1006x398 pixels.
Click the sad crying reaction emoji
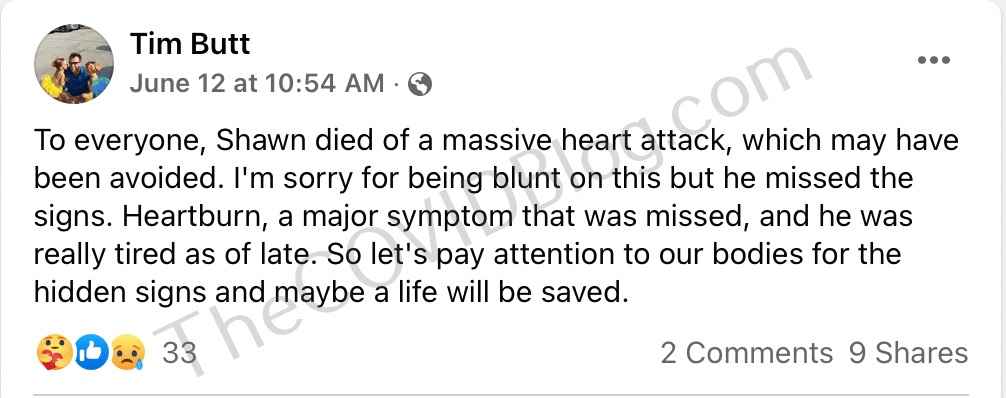[128, 353]
